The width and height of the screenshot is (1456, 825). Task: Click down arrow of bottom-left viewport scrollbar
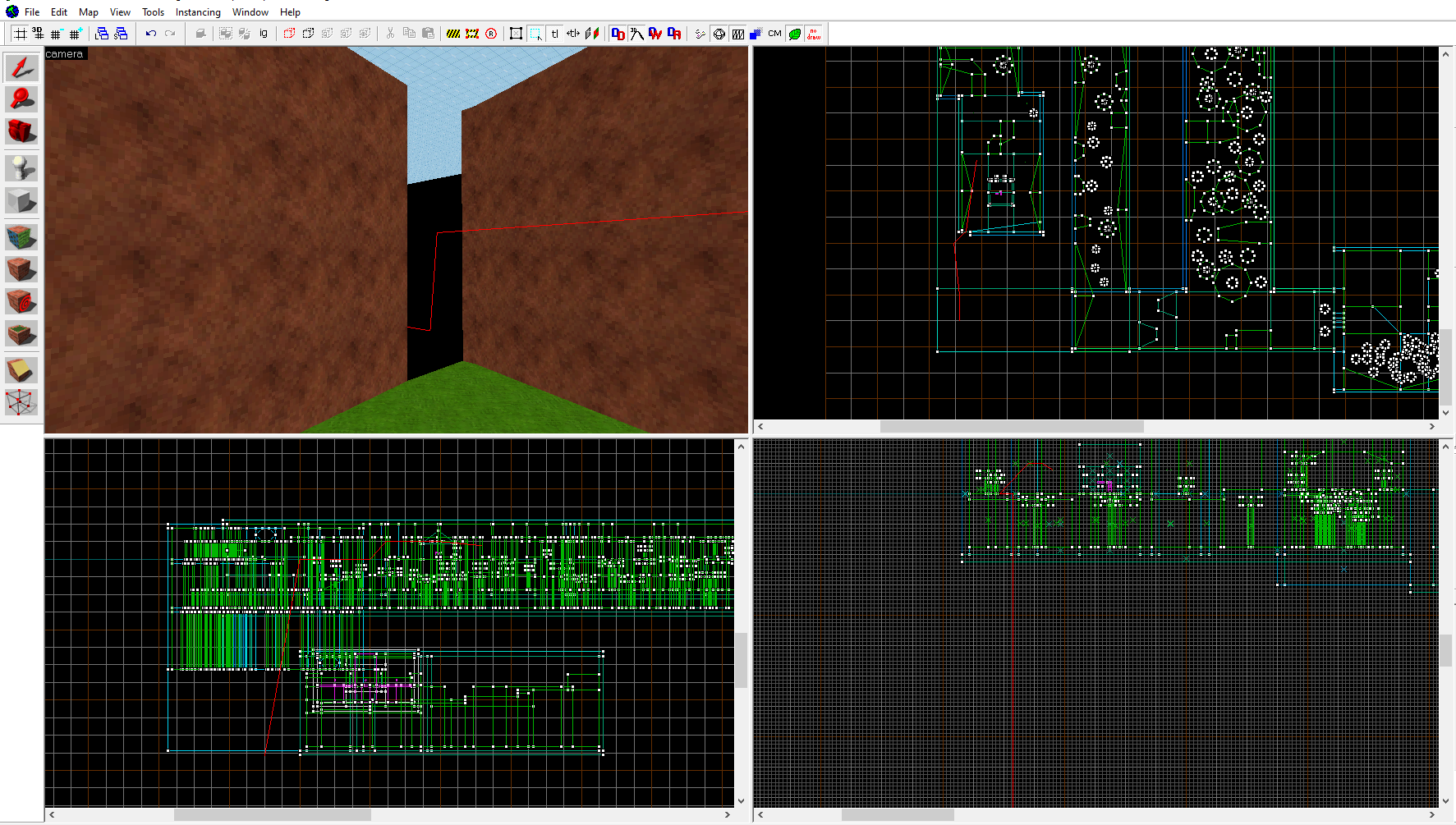[741, 801]
